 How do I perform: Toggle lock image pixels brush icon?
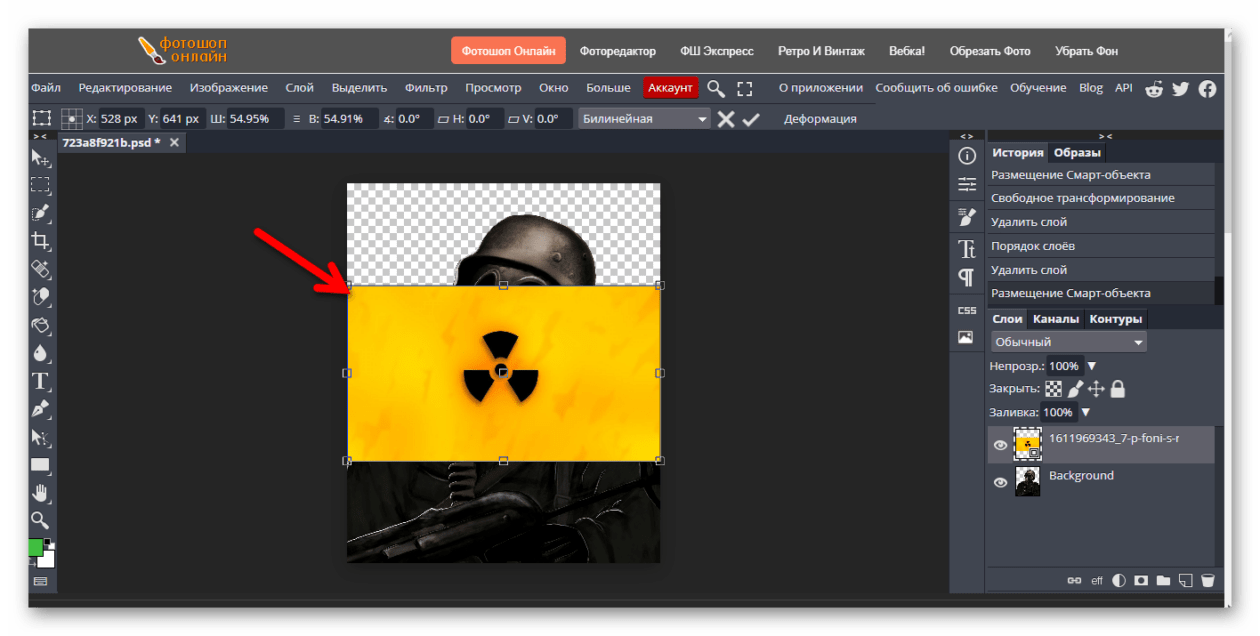point(1076,389)
